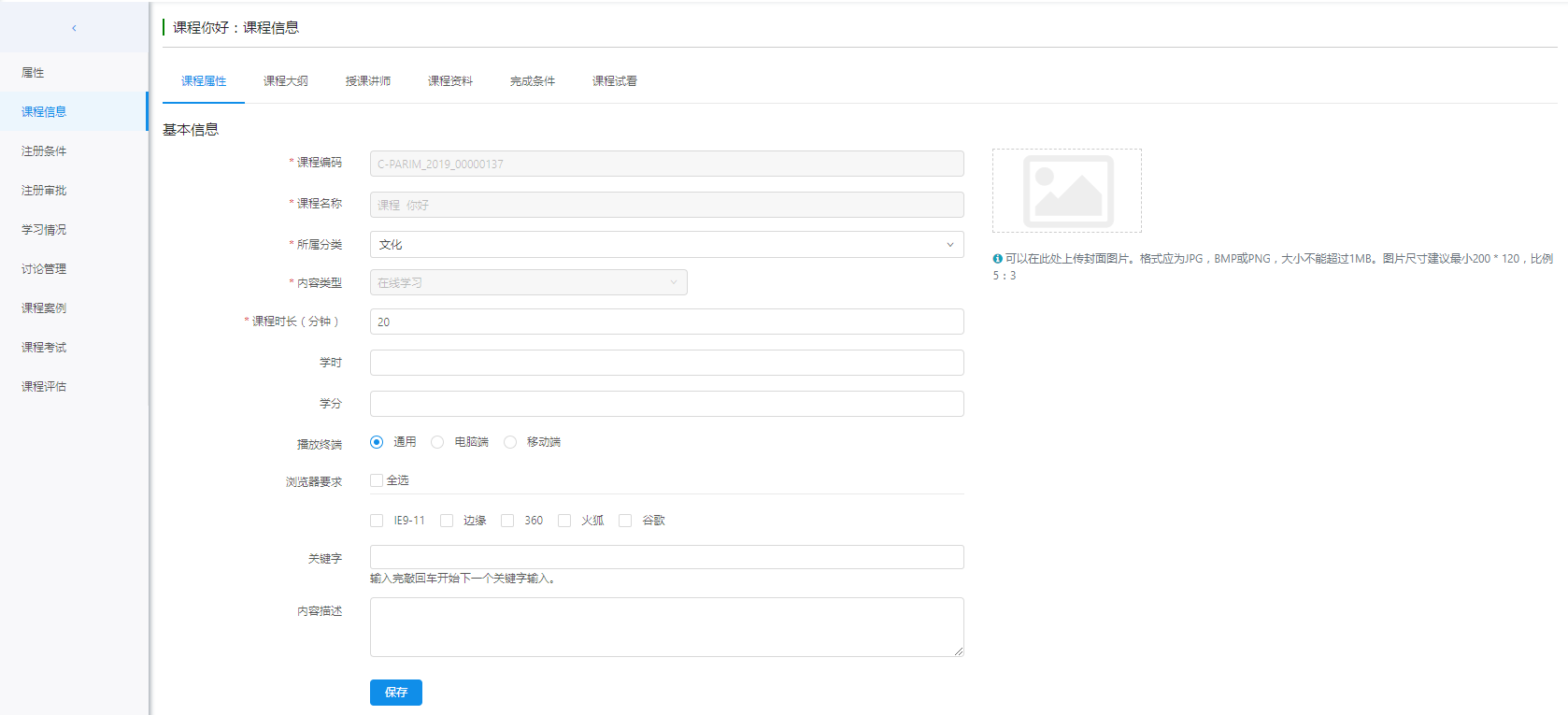
Task: Go to the 课程试看 tab
Action: [614, 81]
